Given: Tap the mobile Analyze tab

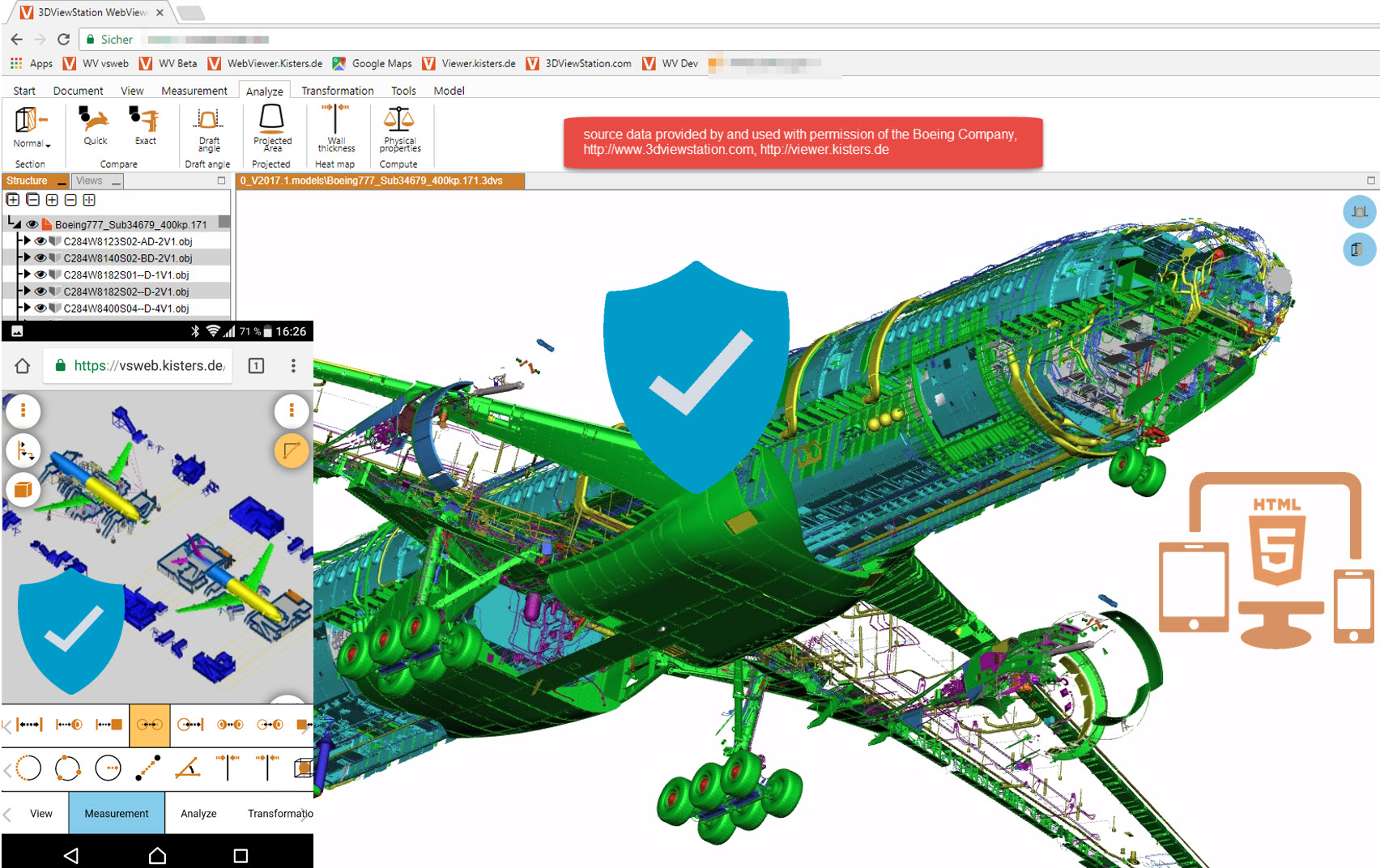Looking at the screenshot, I should pyautogui.click(x=198, y=814).
